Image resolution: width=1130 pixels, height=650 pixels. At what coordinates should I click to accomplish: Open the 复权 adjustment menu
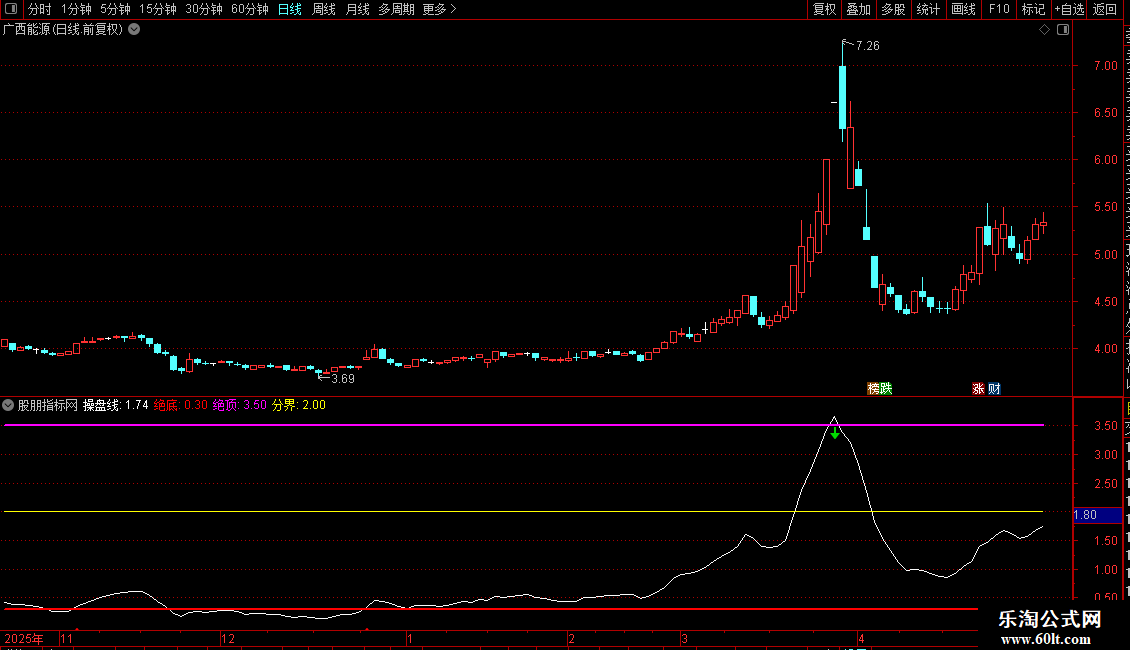coord(824,9)
